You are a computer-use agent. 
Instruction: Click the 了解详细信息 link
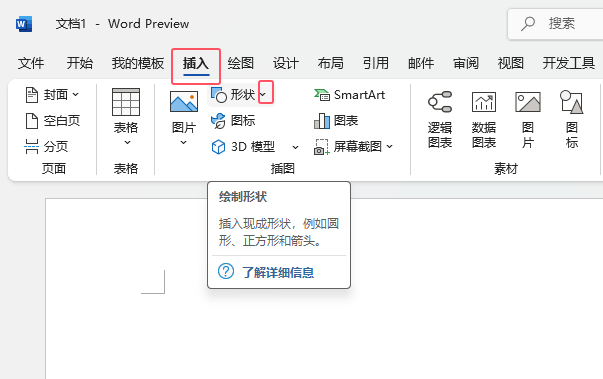click(x=278, y=273)
